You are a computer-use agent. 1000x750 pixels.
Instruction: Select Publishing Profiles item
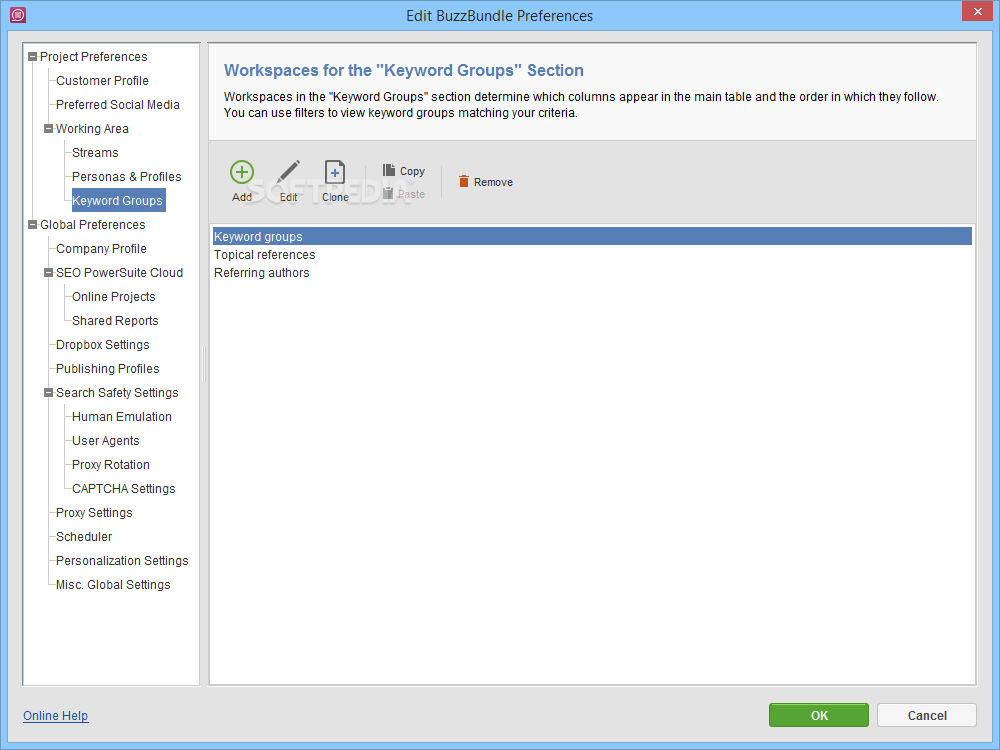[x=107, y=369]
